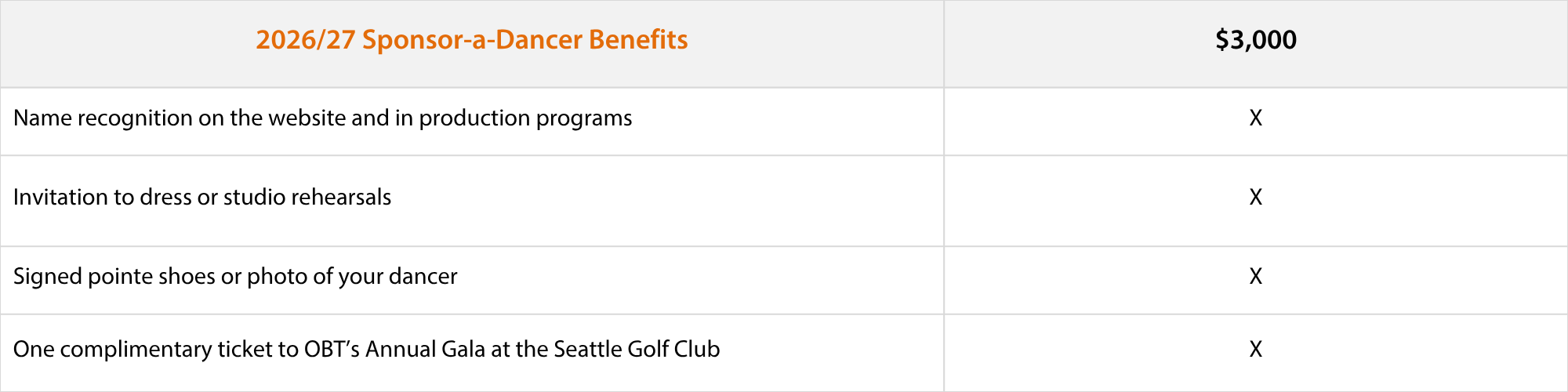Click the words Seattle Golf Club
The width and height of the screenshot is (1568, 392).
637,350
